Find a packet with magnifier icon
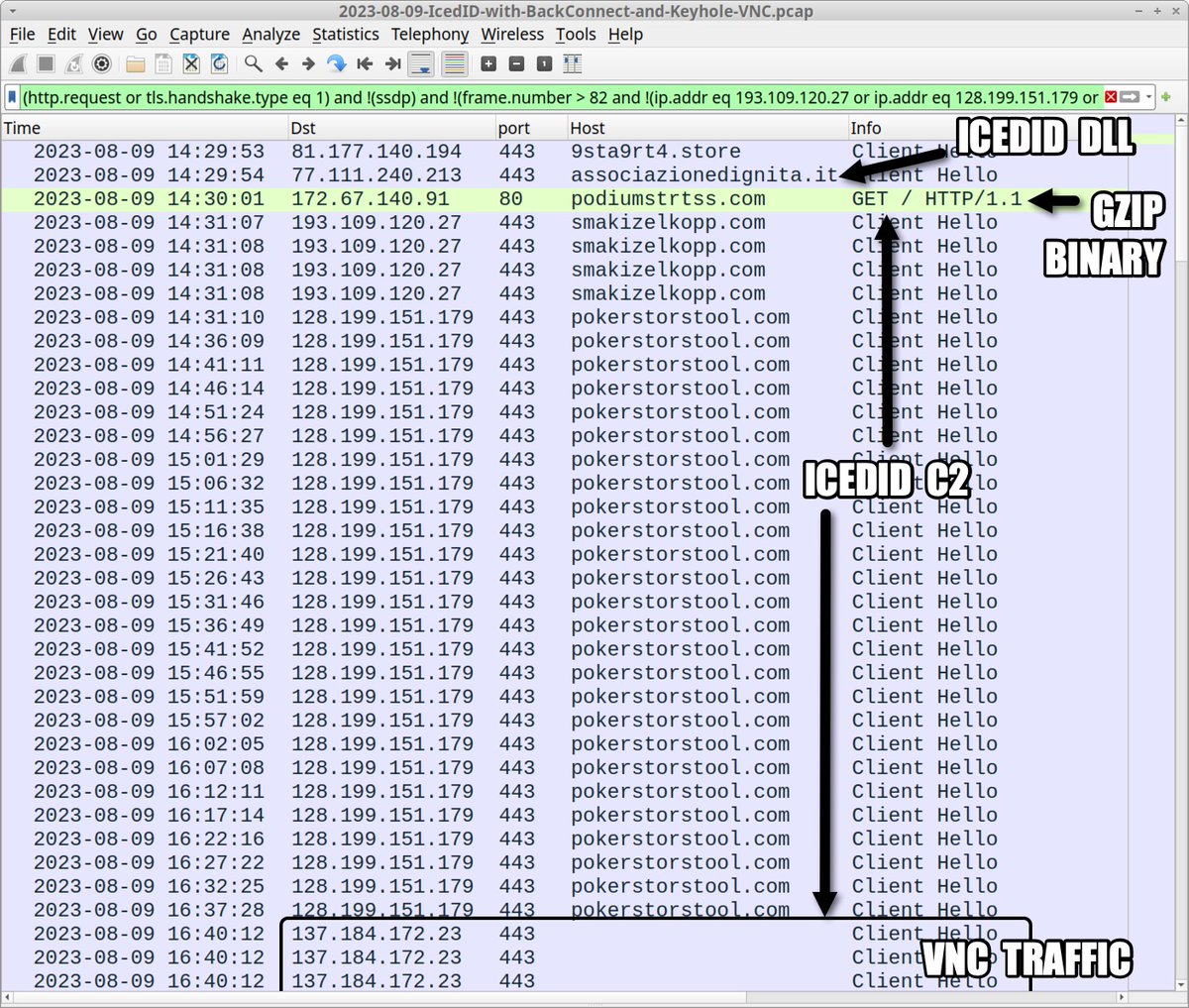1189x1008 pixels. click(254, 64)
